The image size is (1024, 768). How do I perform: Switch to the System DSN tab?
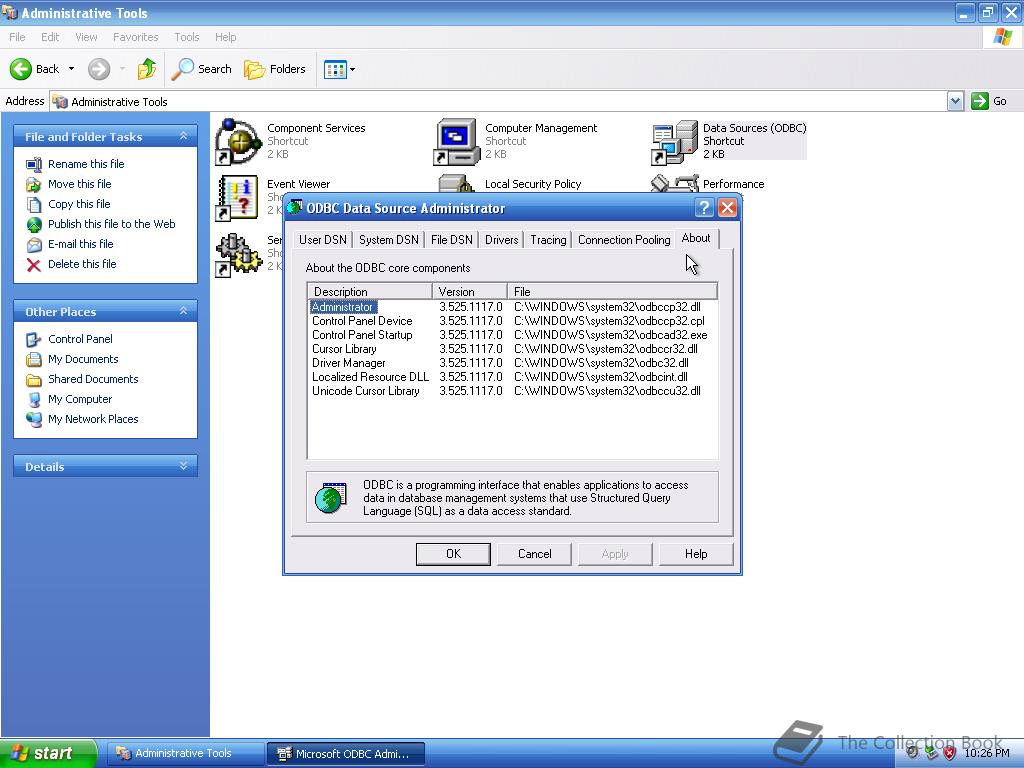click(389, 240)
